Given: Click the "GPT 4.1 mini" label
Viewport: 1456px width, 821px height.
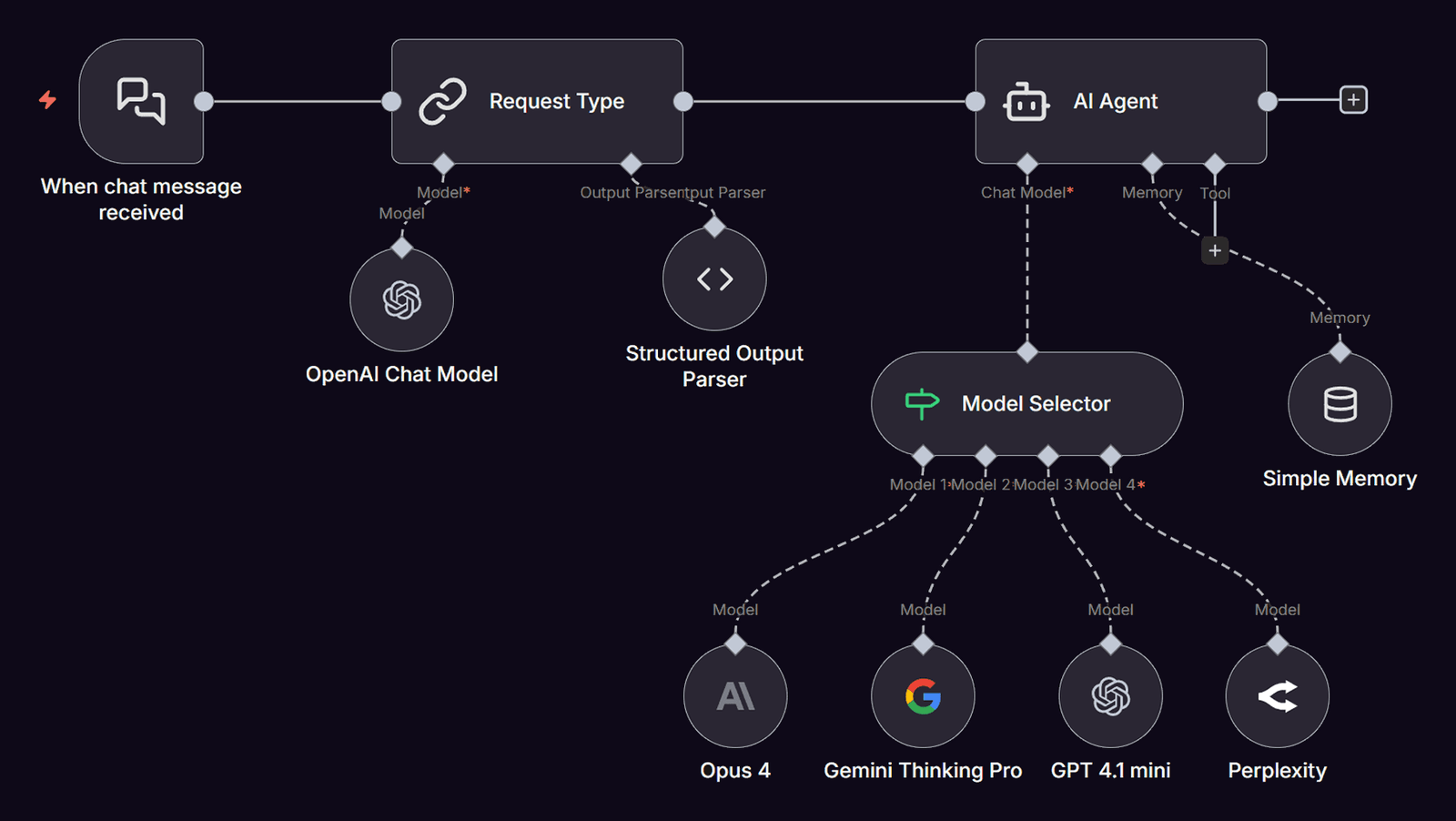Looking at the screenshot, I should pyautogui.click(x=1110, y=771).
